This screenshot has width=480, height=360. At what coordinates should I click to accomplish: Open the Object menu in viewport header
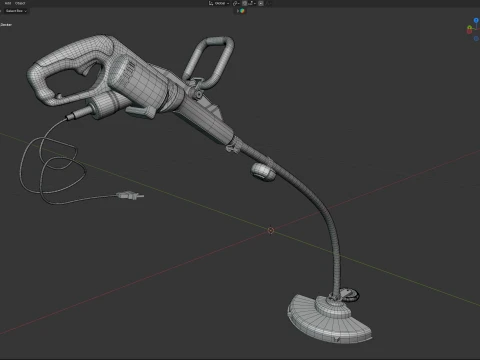pos(20,3)
